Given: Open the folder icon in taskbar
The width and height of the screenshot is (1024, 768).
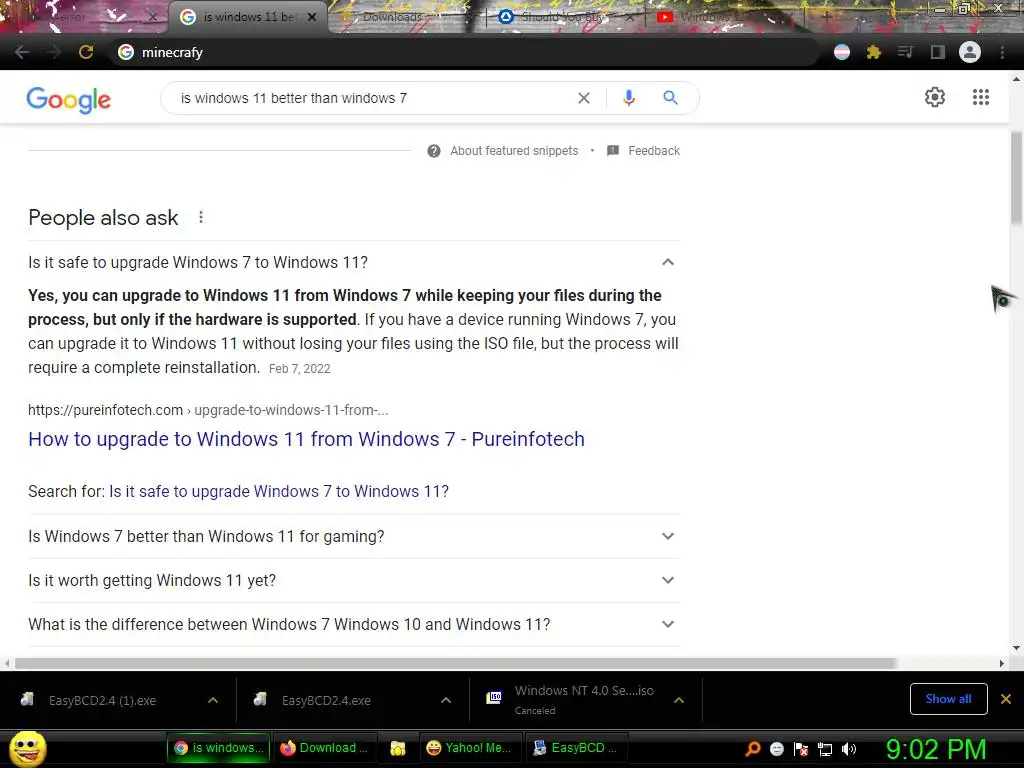Looking at the screenshot, I should [x=398, y=748].
